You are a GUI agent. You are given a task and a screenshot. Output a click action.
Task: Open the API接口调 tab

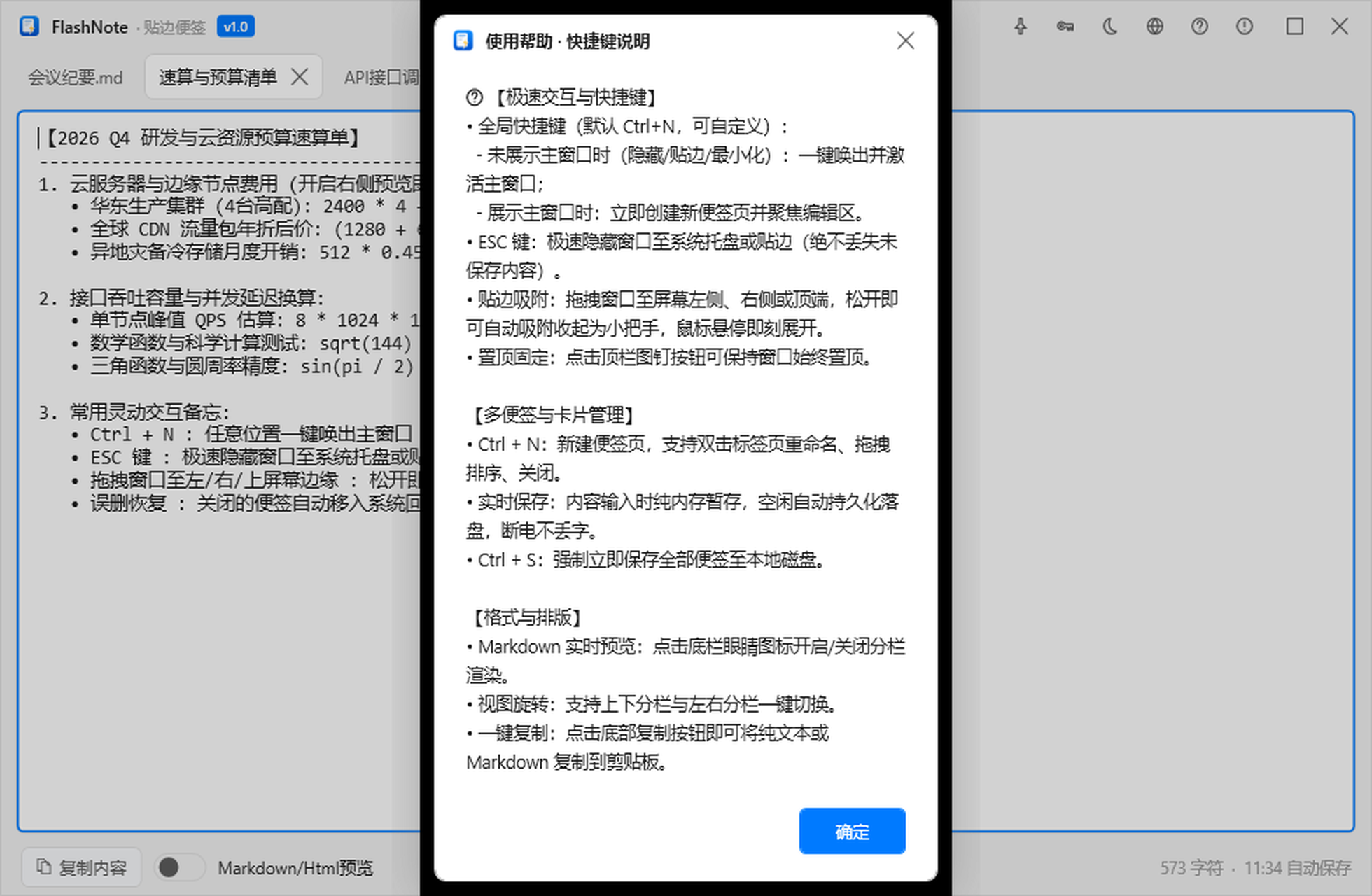click(x=381, y=77)
